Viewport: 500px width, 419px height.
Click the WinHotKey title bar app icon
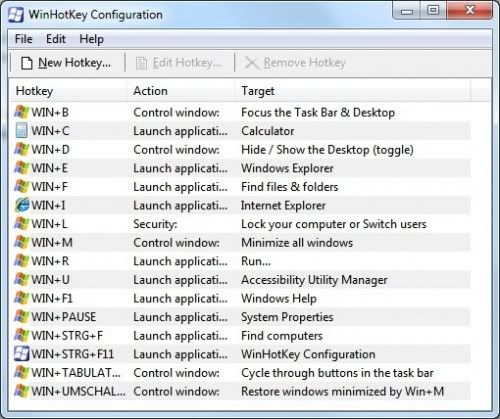point(16,15)
